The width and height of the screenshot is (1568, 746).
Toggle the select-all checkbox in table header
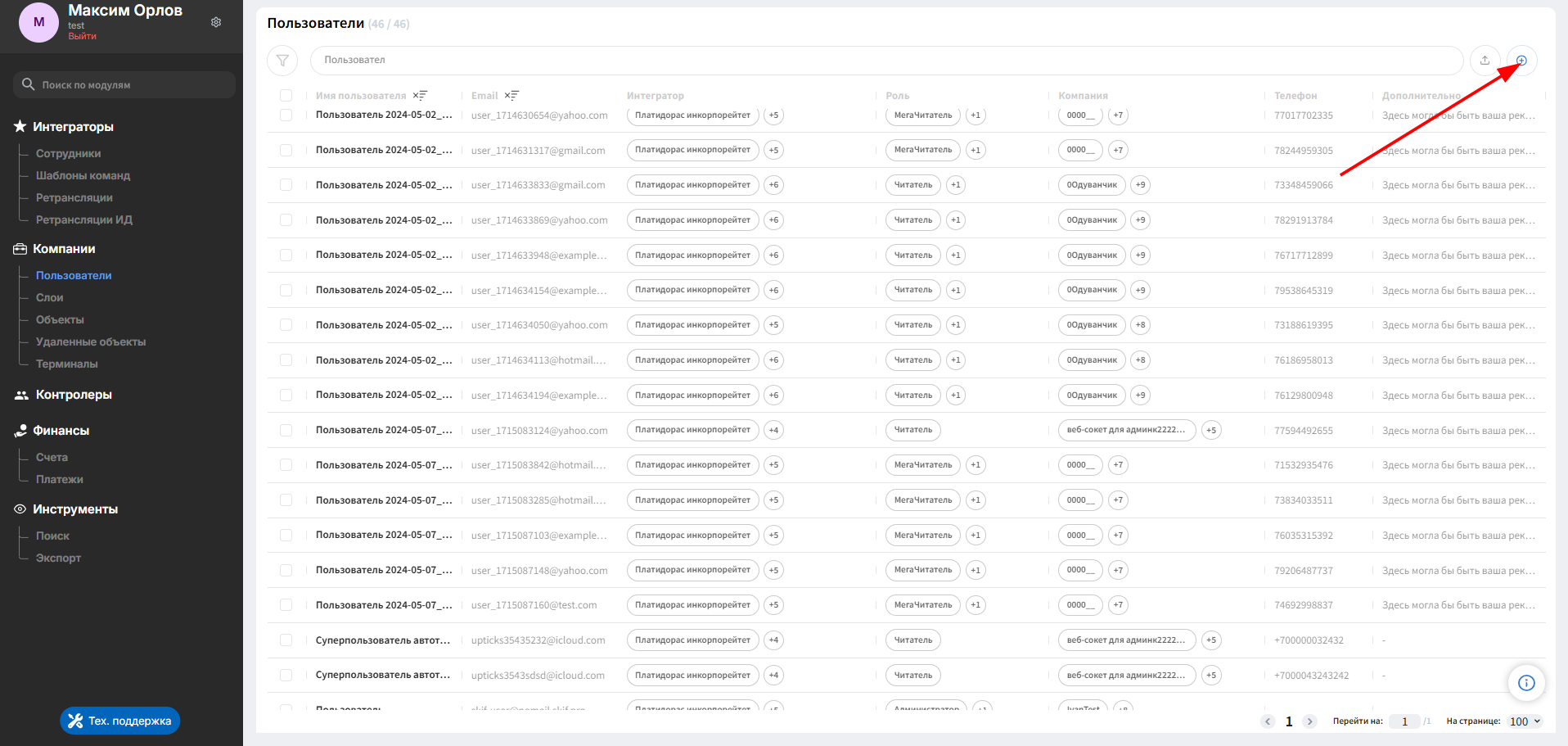[286, 96]
